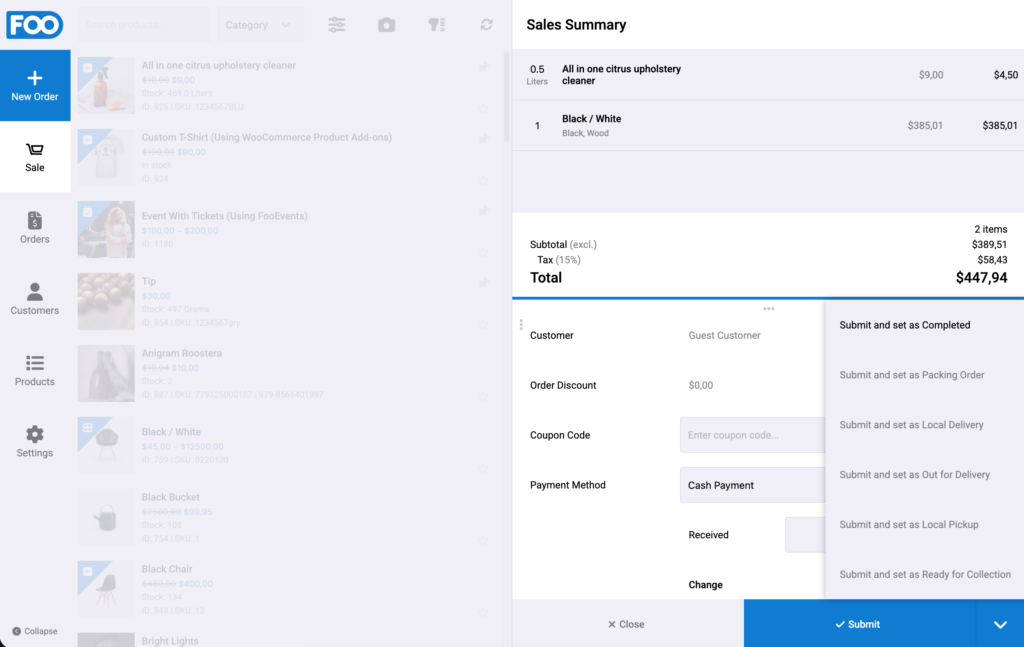1024x647 pixels.
Task: Toggle pin on citrus upholstery cleaner
Action: click(x=483, y=67)
